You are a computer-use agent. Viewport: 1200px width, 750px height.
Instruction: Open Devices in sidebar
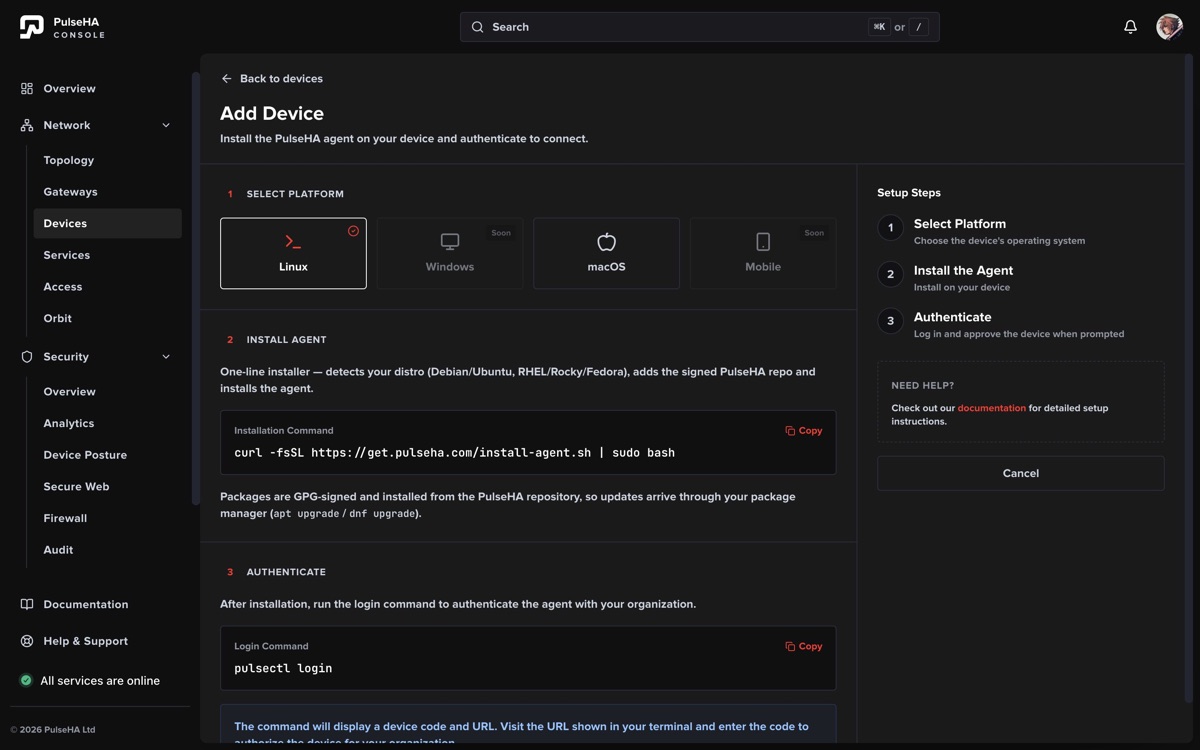[x=107, y=223]
